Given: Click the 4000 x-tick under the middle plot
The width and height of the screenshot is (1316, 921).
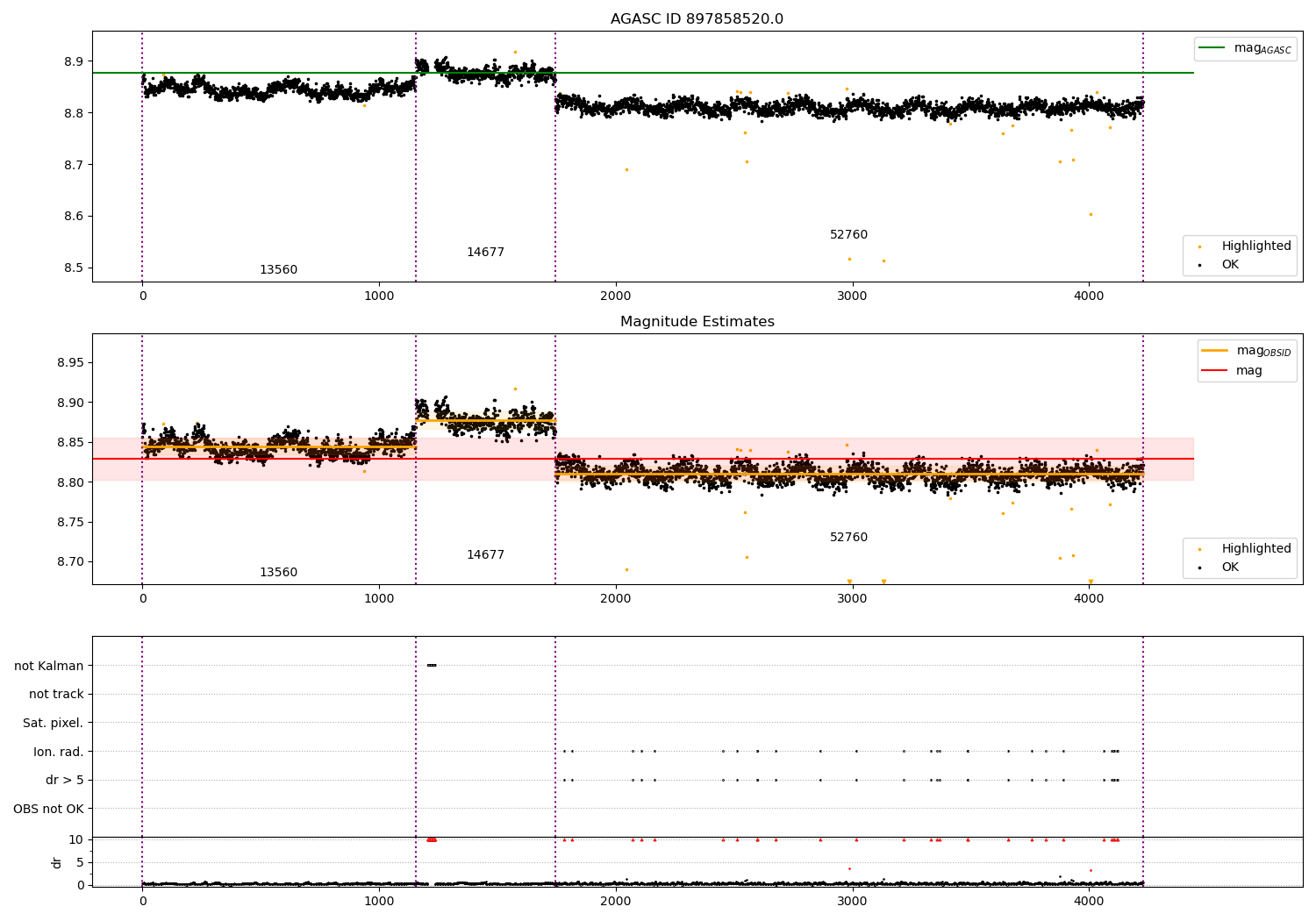Looking at the screenshot, I should pos(1089,599).
